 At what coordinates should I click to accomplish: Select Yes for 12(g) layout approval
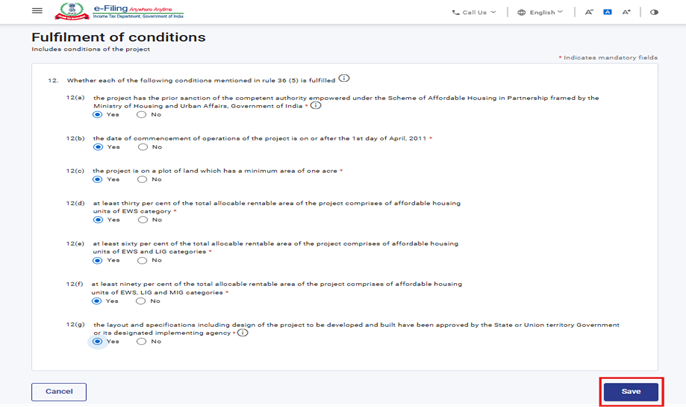coord(98,341)
